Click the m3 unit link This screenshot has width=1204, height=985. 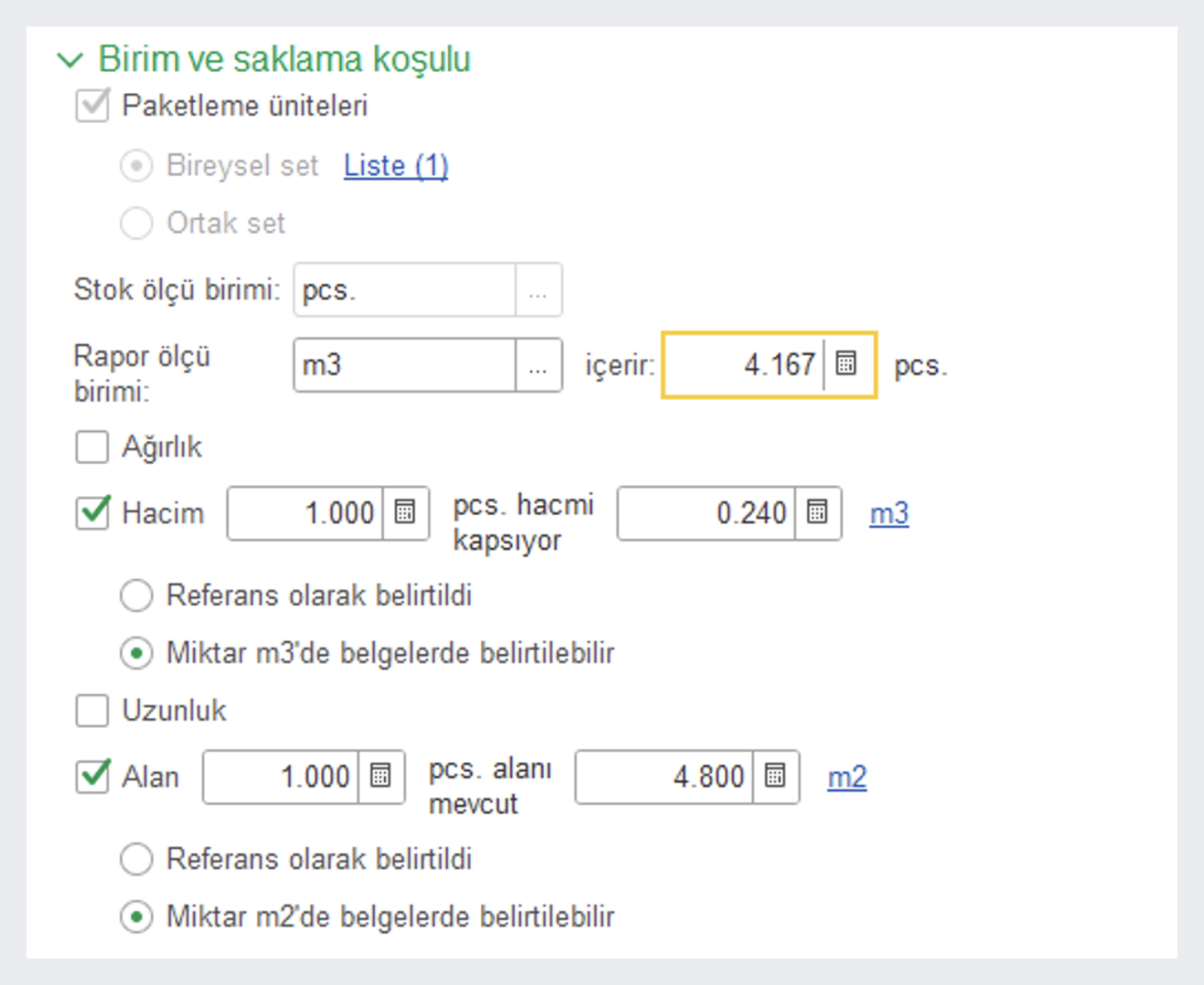(889, 514)
